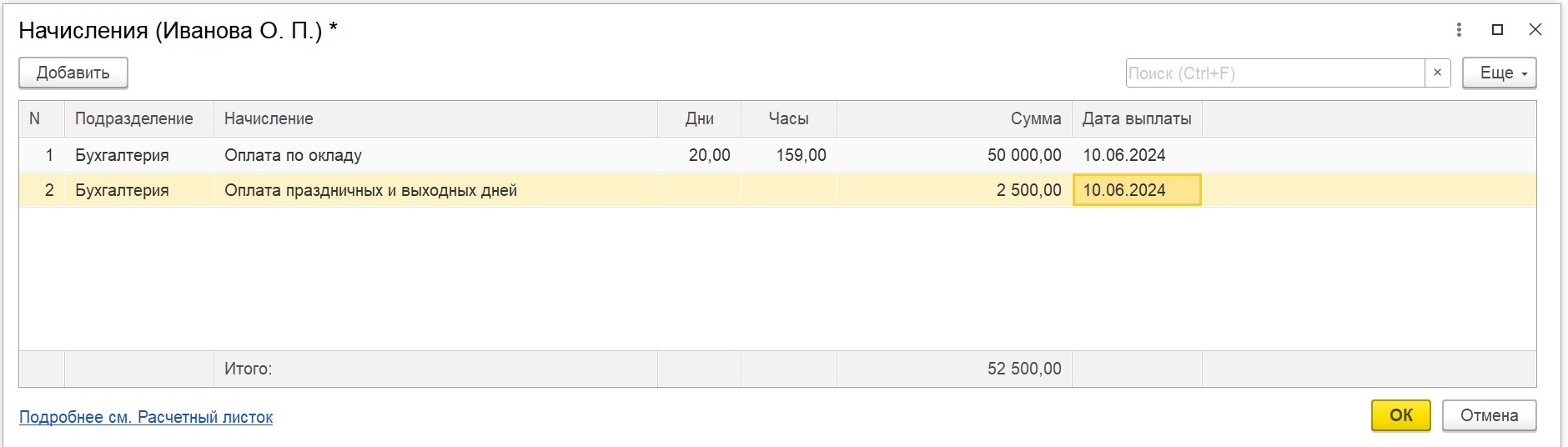Click the Дата выплаты column header
The height and width of the screenshot is (447, 1568).
click(1137, 118)
